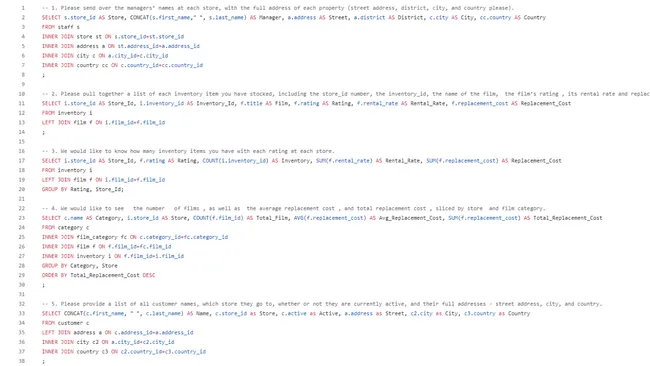Click the comment about managers' names at each store

click(x=278, y=8)
